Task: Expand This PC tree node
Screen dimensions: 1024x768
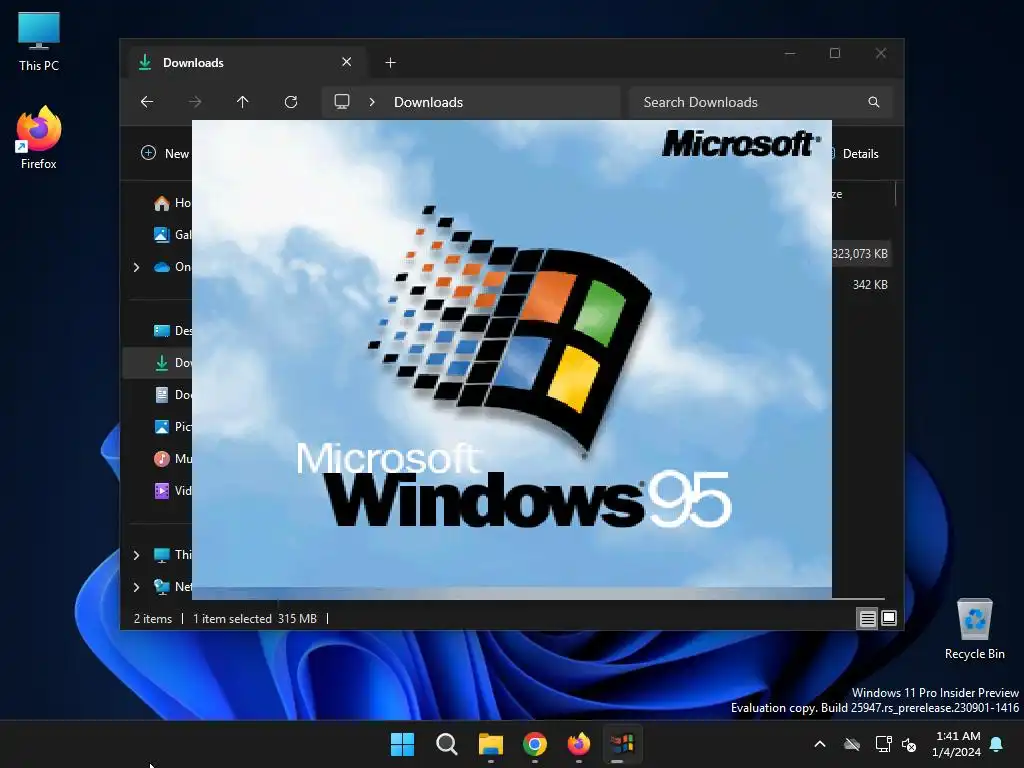Action: pos(136,555)
